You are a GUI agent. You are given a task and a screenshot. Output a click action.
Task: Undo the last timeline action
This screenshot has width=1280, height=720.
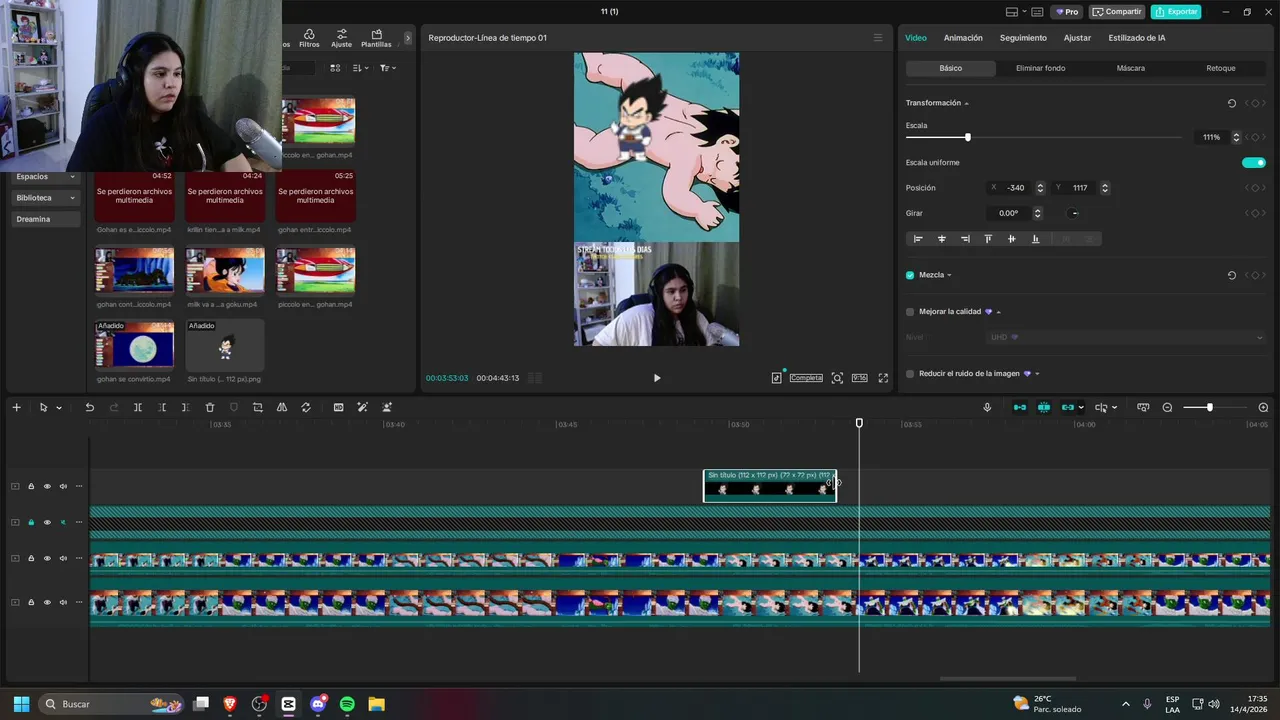(x=89, y=407)
